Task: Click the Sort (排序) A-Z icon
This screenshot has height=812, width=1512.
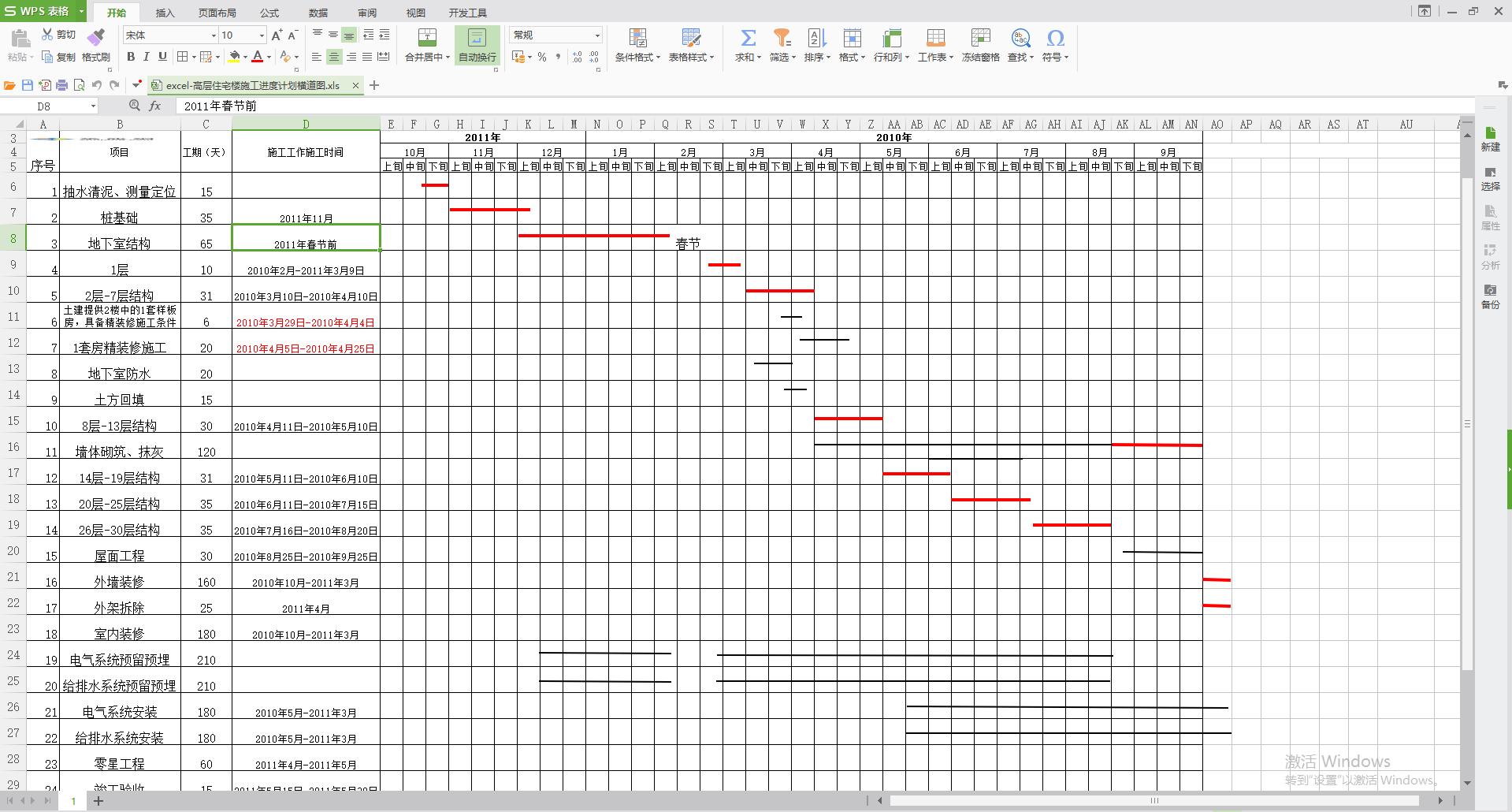Action: coord(816,38)
